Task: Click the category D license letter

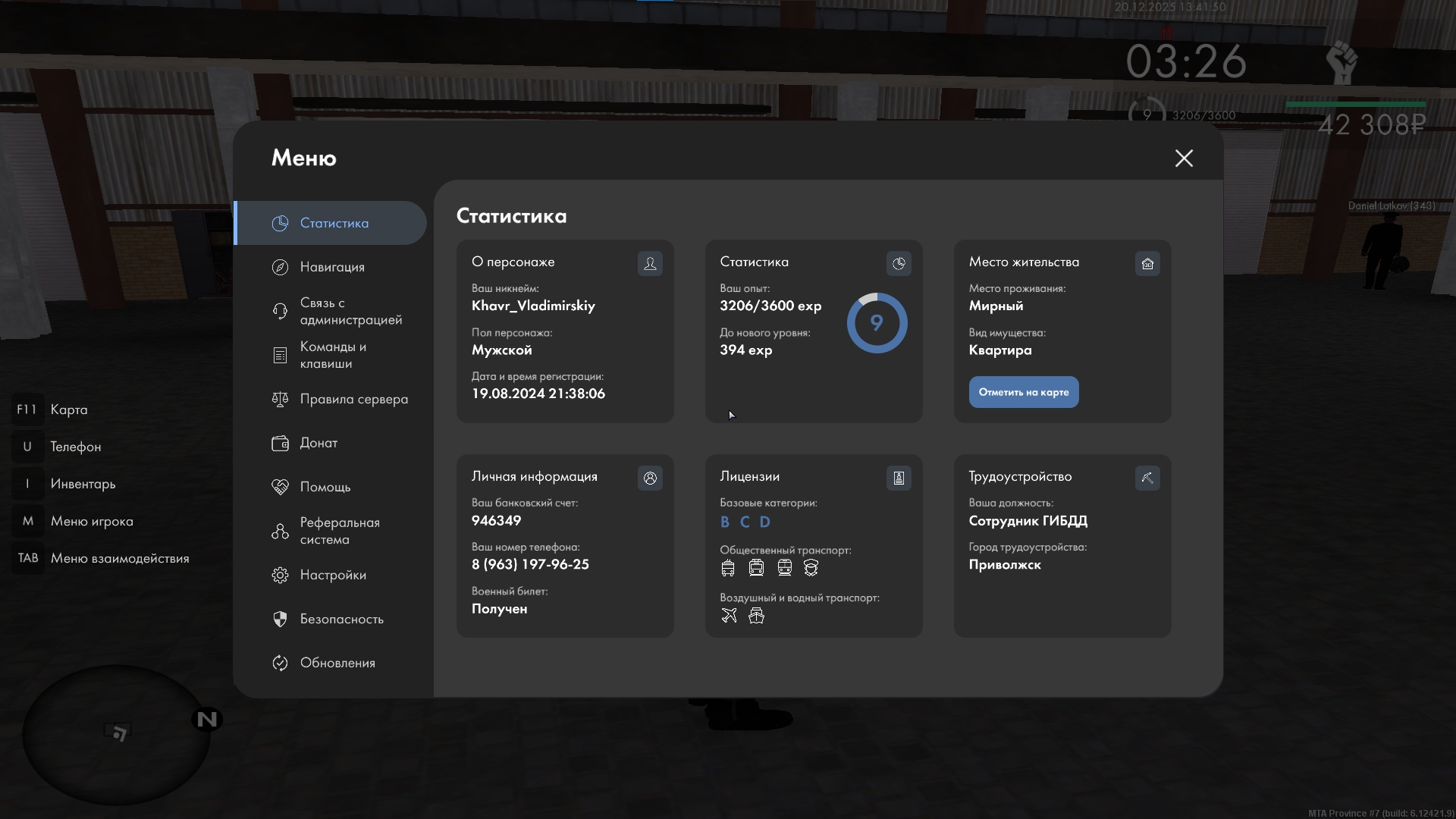Action: click(764, 522)
